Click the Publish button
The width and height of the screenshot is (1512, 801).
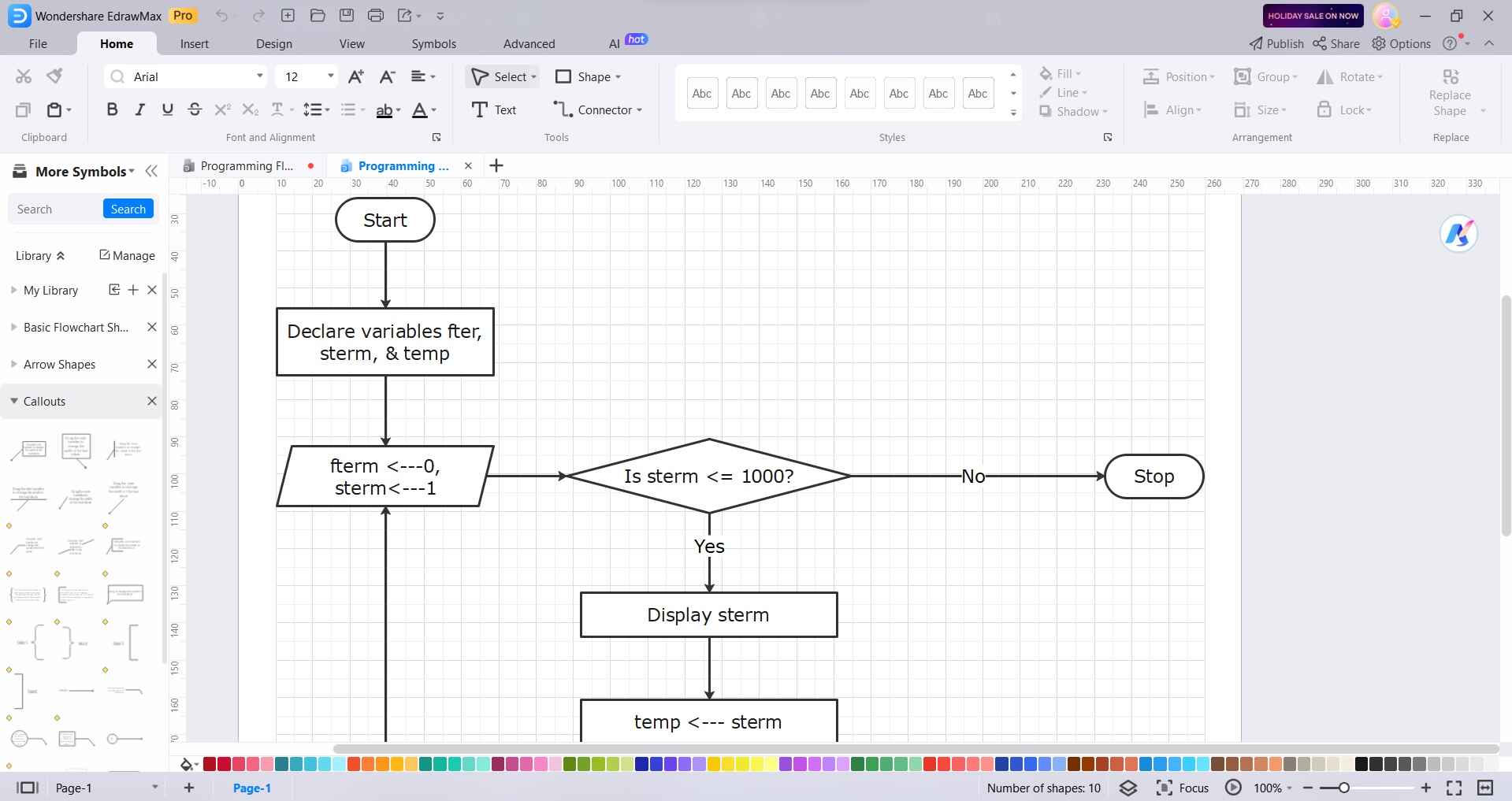tap(1275, 43)
